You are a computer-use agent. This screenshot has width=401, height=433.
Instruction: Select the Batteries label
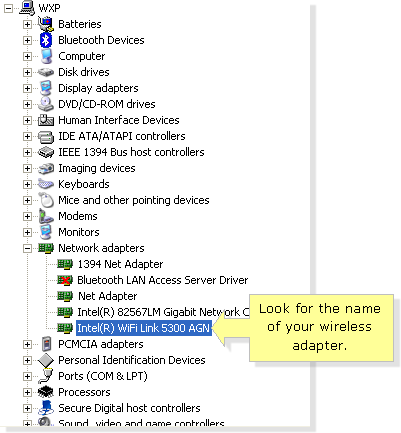tap(80, 24)
